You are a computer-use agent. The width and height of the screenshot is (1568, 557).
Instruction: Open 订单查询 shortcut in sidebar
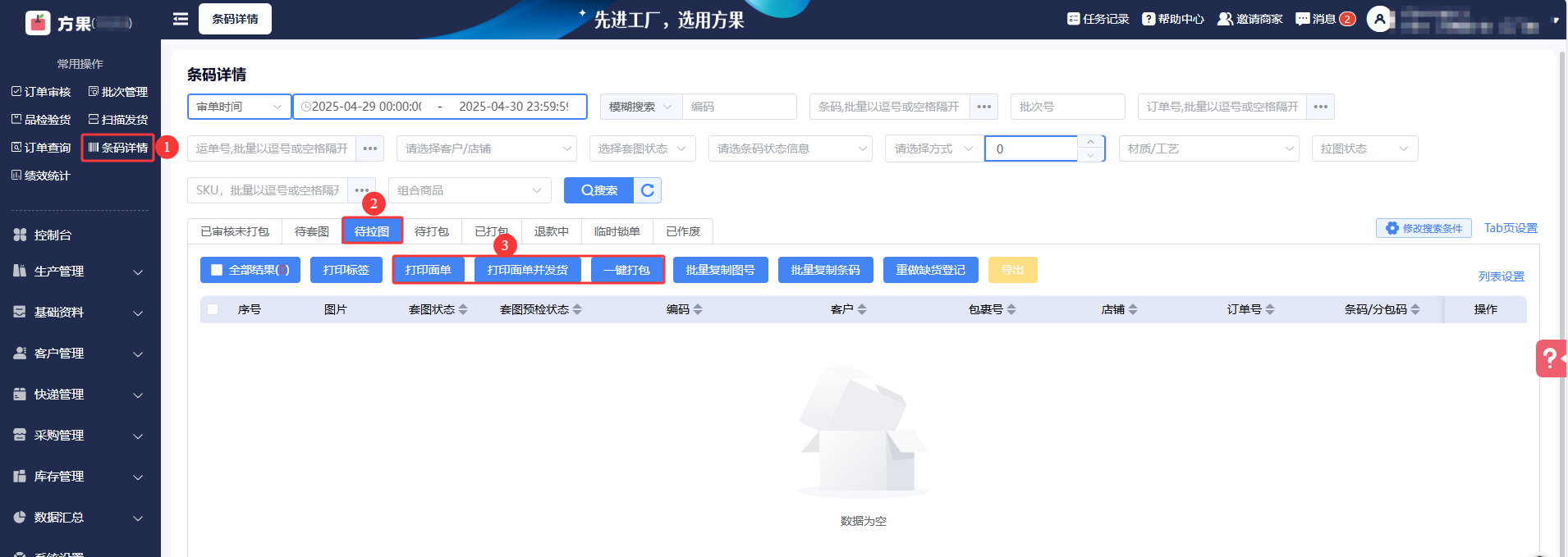tap(41, 148)
